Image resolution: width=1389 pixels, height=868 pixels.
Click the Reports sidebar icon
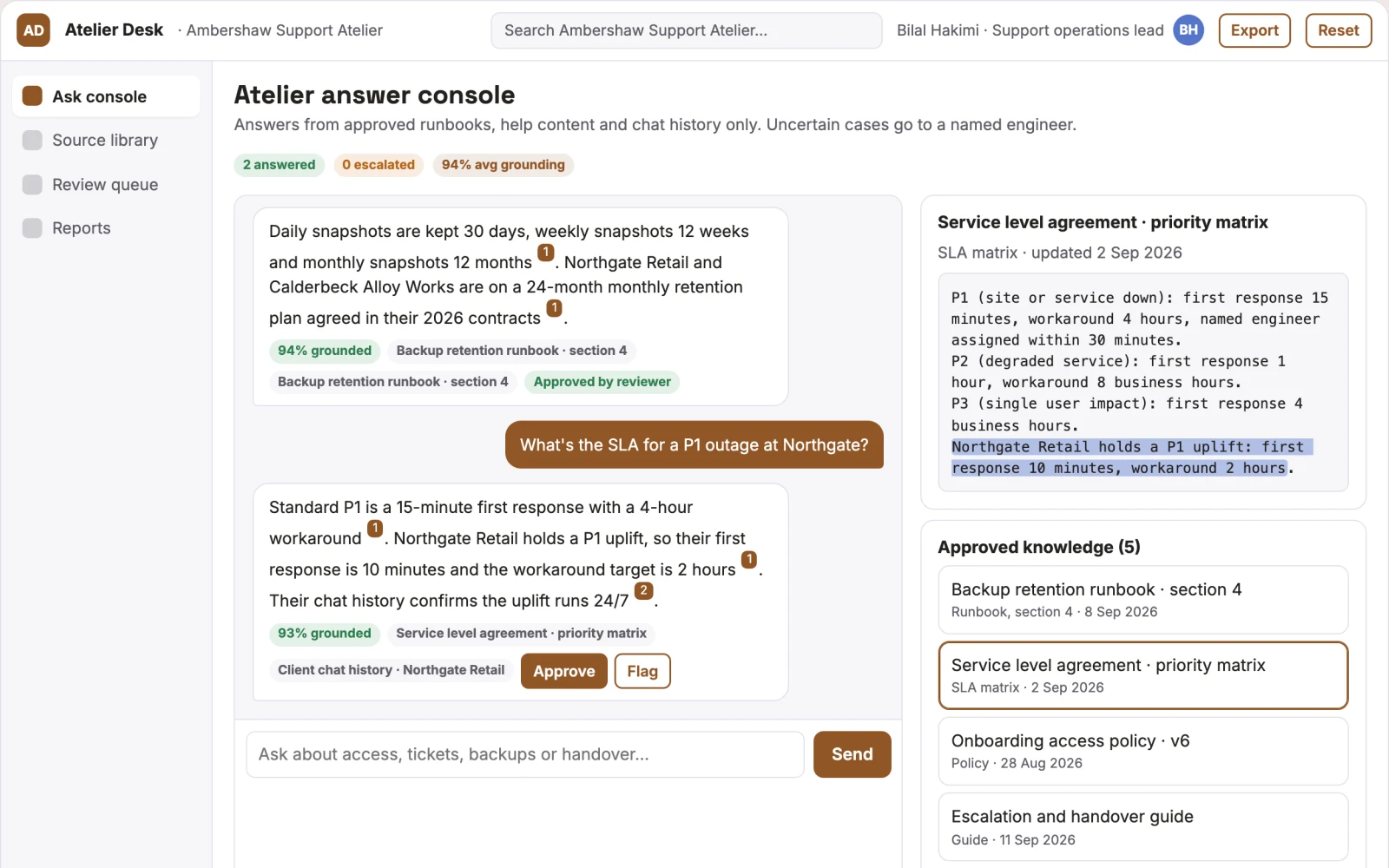(x=32, y=227)
